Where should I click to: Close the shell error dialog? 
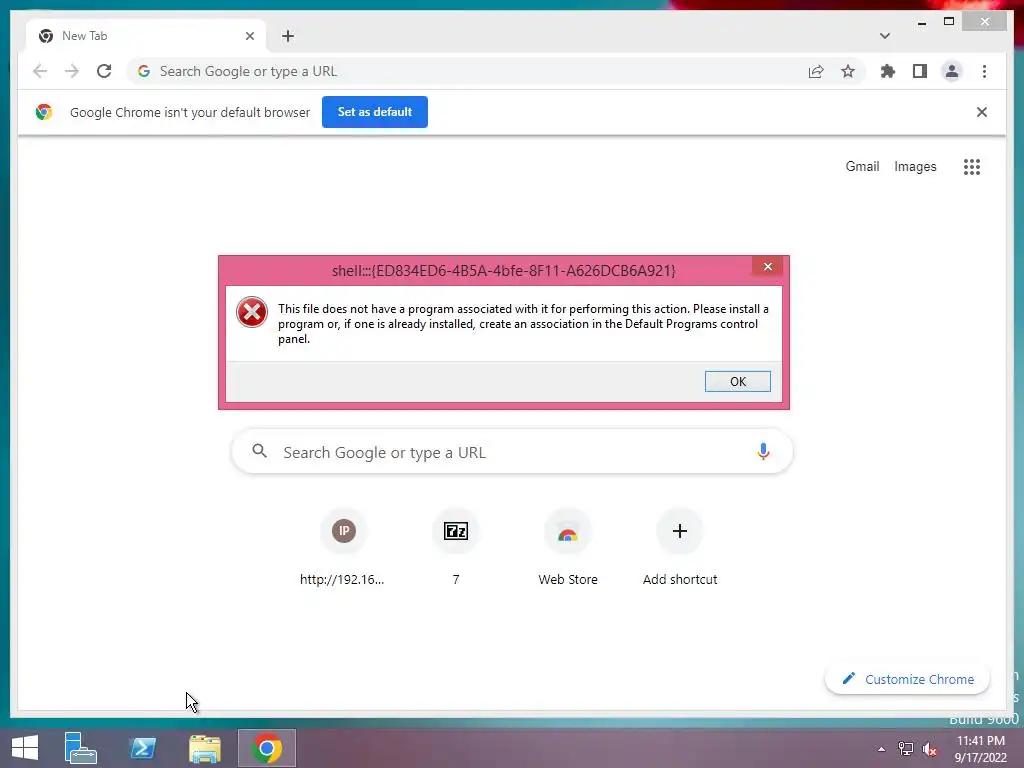tap(767, 266)
